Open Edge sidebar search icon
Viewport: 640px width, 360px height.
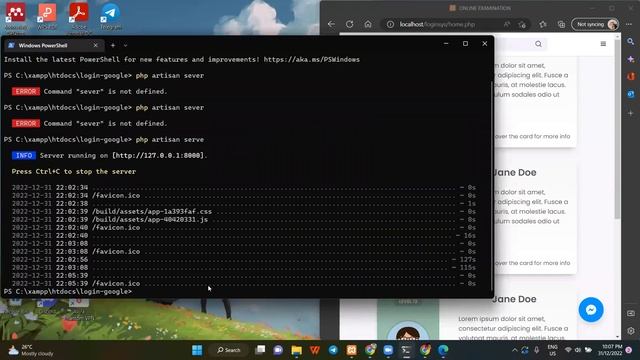(x=631, y=42)
